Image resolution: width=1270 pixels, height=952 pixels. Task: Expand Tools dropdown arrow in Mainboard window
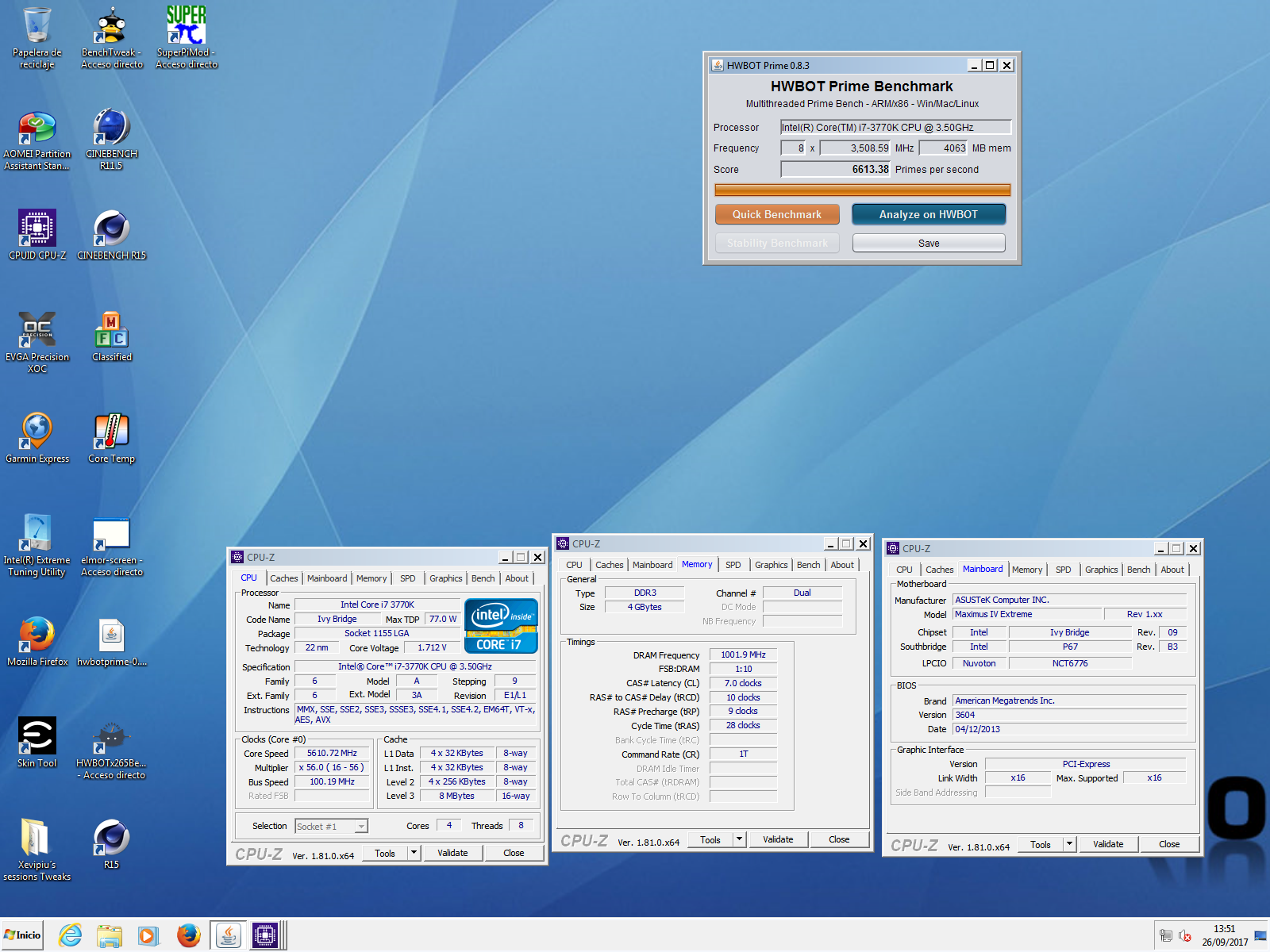pos(1069,844)
